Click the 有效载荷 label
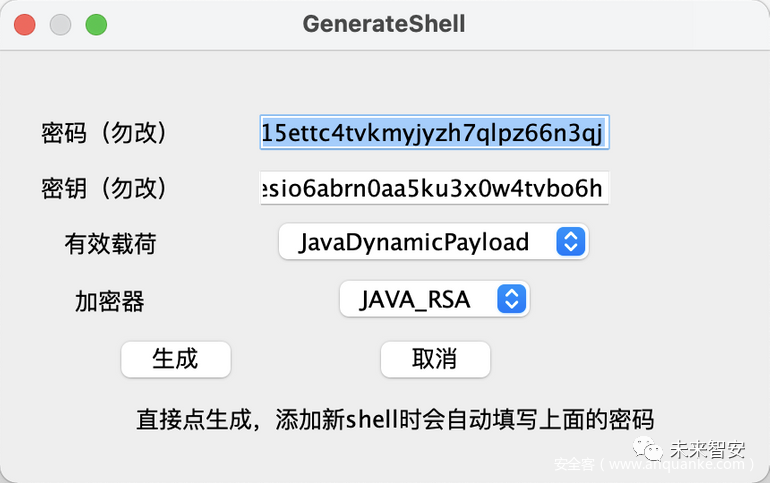Viewport: 770px width, 483px height. coord(110,243)
